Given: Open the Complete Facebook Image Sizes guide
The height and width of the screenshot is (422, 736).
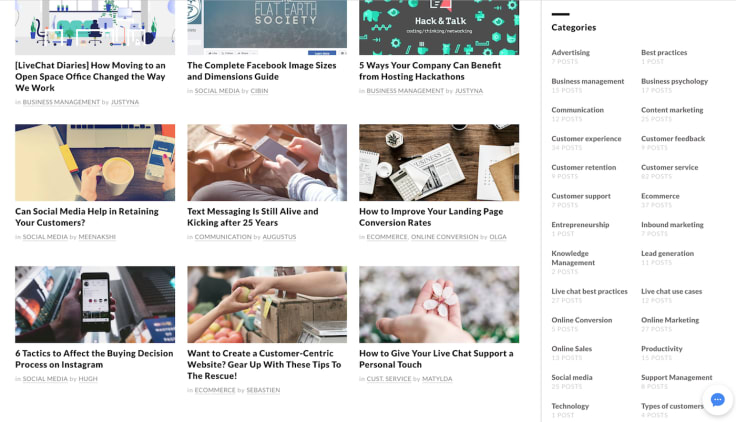Looking at the screenshot, I should tap(261, 71).
